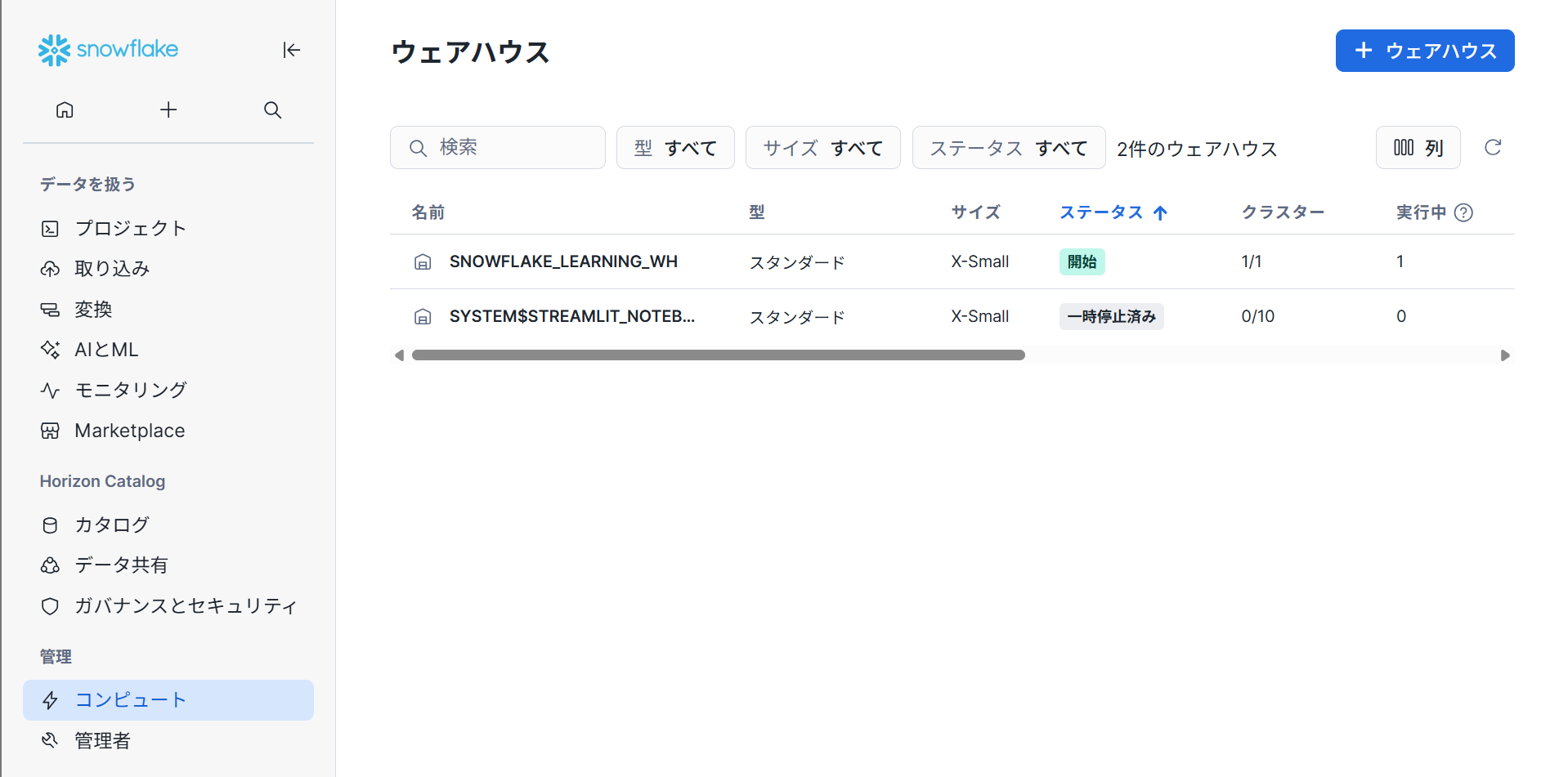Click the ガバナンスとセキュリティ shield icon
Image resolution: width=1568 pixels, height=777 pixels.
[x=50, y=606]
